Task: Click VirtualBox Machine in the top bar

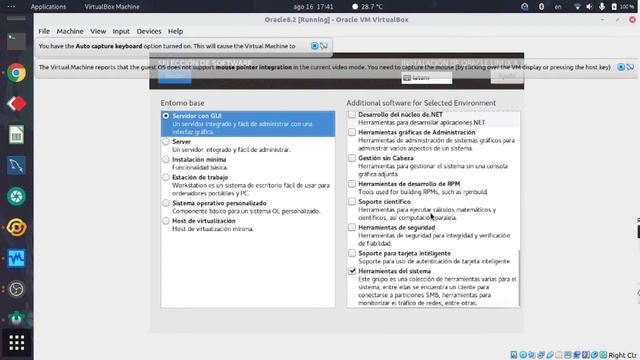Action: [112, 7]
